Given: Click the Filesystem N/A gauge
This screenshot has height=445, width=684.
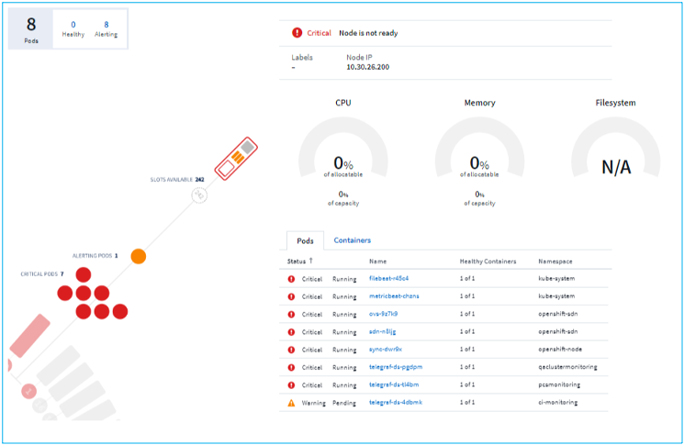Looking at the screenshot, I should click(616, 148).
